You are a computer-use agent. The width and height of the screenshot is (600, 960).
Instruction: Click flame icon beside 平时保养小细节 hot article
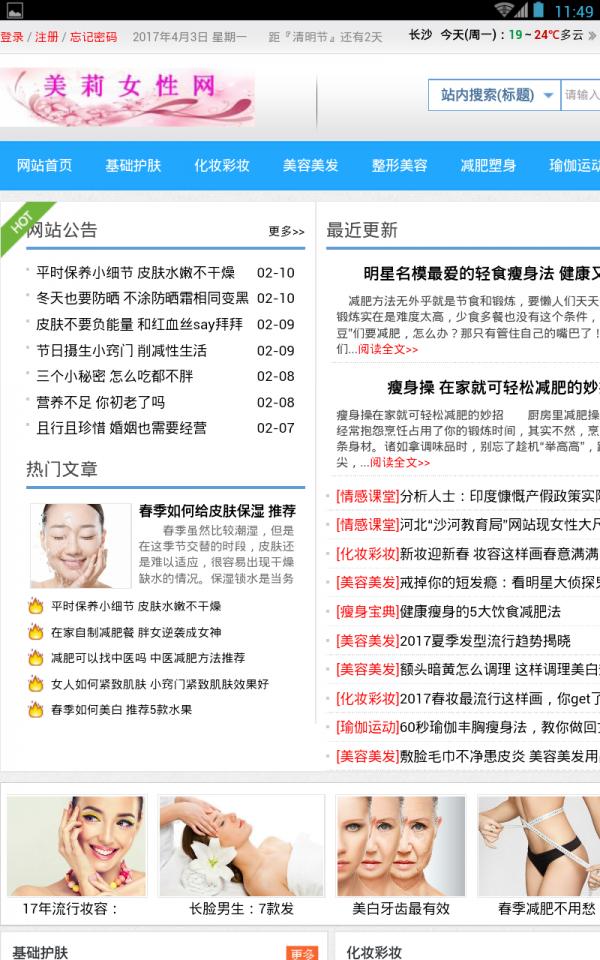point(36,606)
